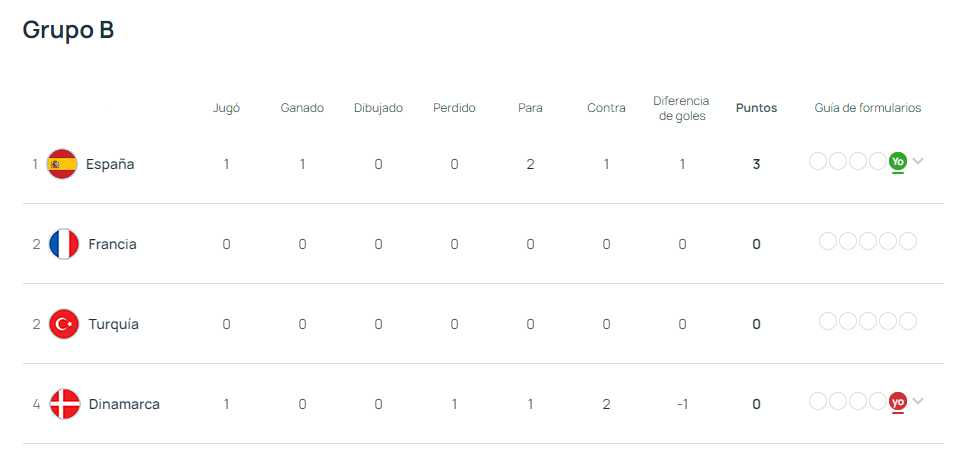Click the Guía de formularios header
This screenshot has width=962, height=460.
point(867,108)
